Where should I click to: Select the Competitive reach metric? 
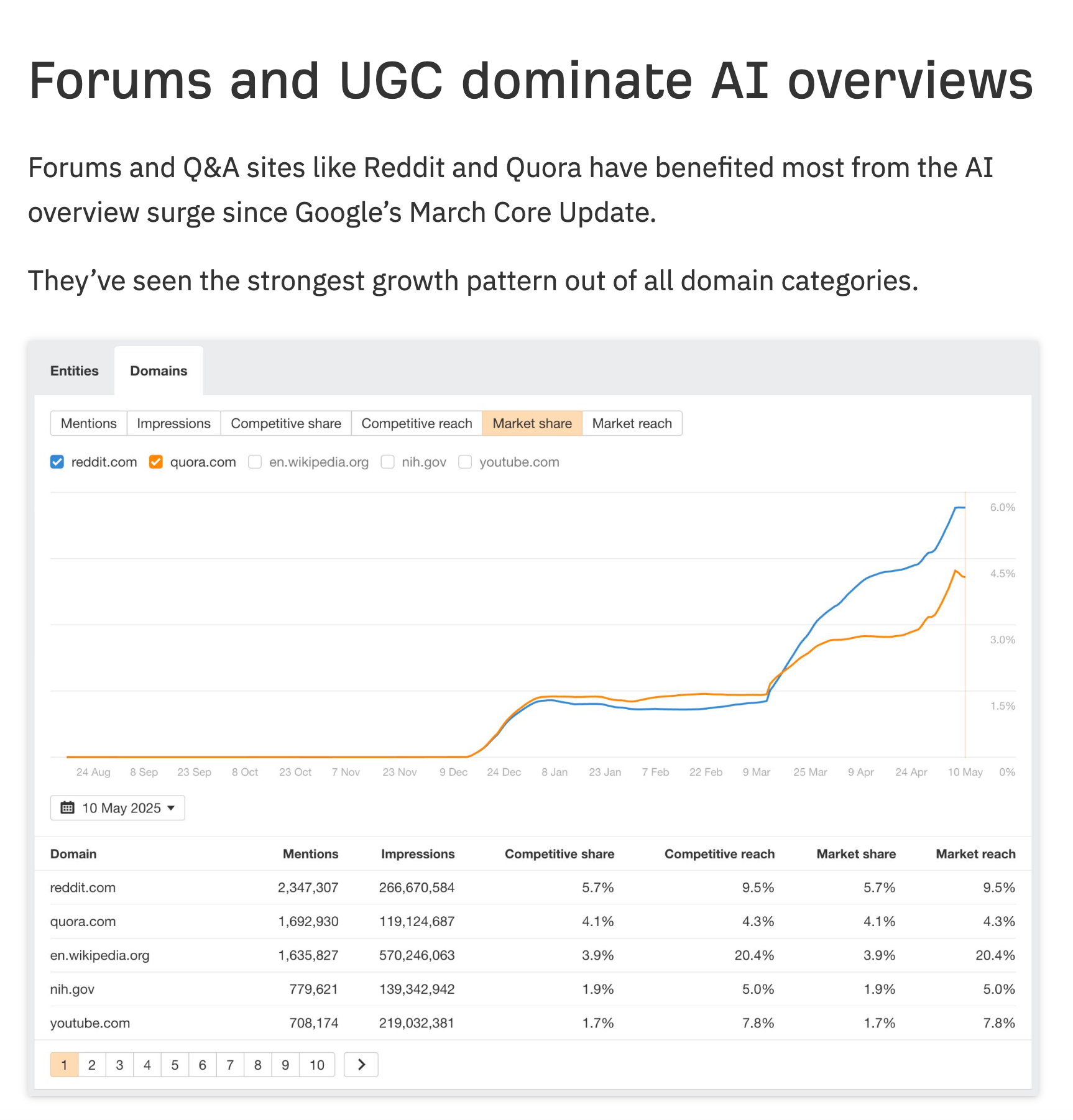417,423
